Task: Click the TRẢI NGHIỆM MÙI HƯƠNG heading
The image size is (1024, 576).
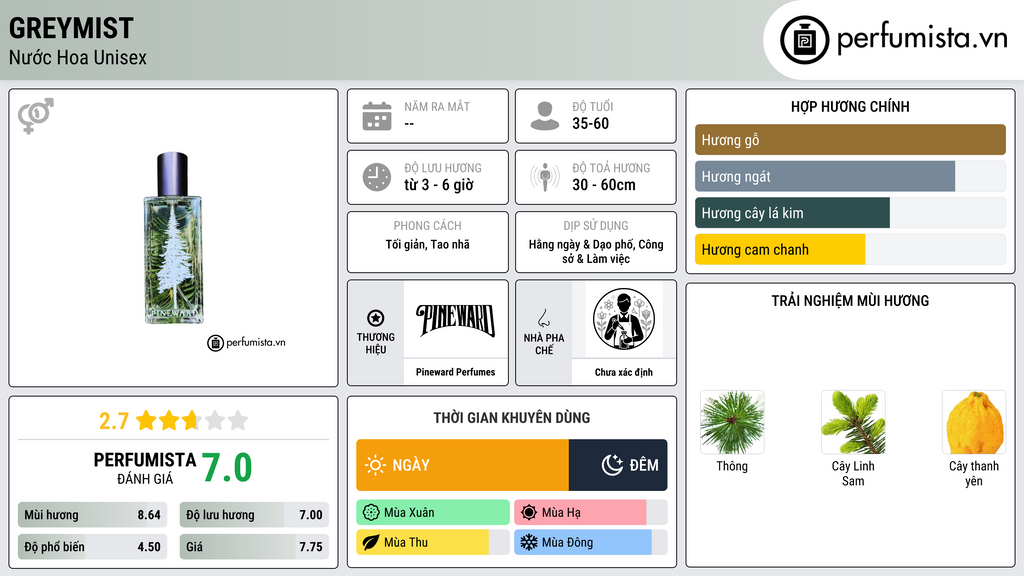Action: (x=850, y=301)
